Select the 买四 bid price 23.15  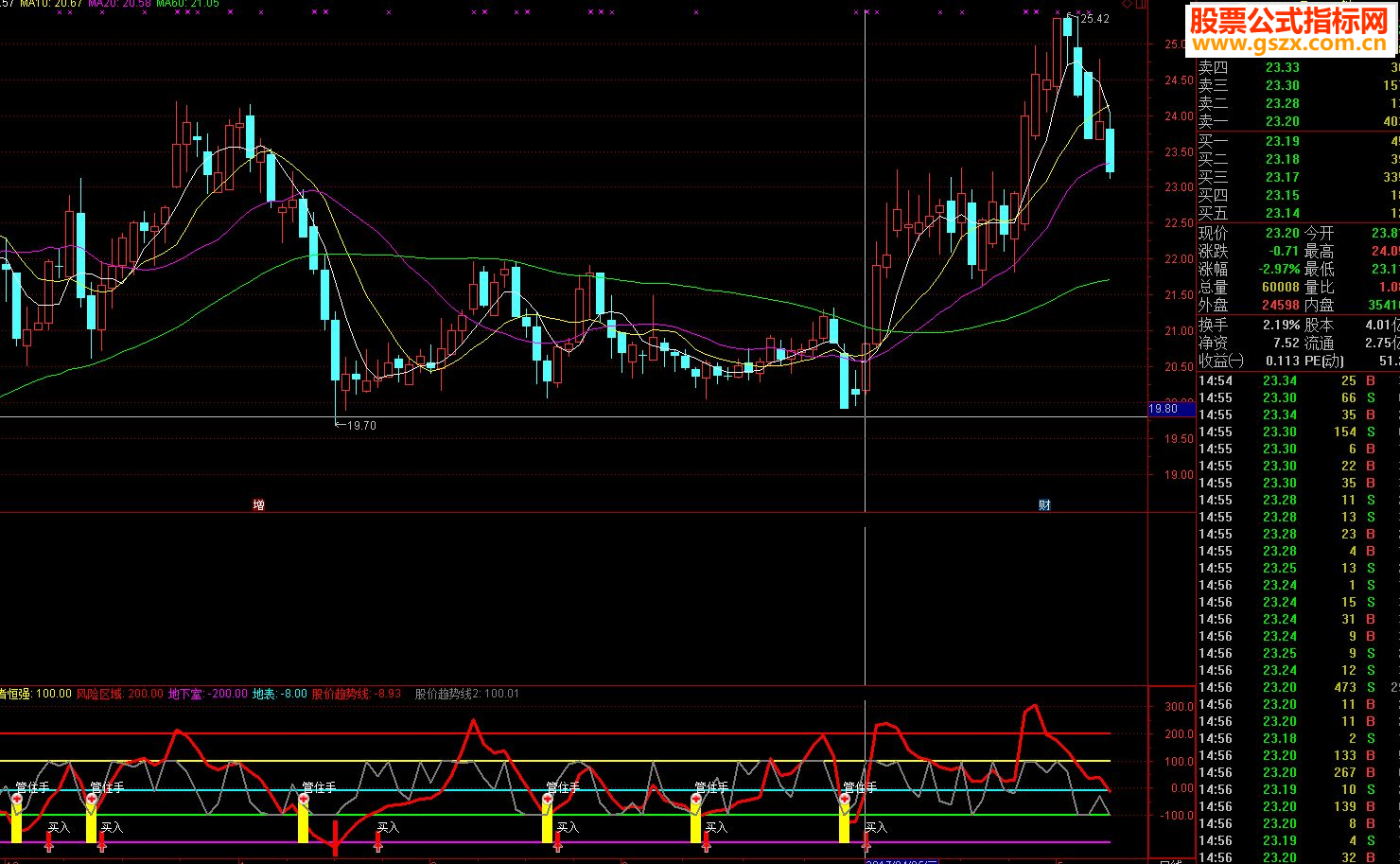(1283, 195)
